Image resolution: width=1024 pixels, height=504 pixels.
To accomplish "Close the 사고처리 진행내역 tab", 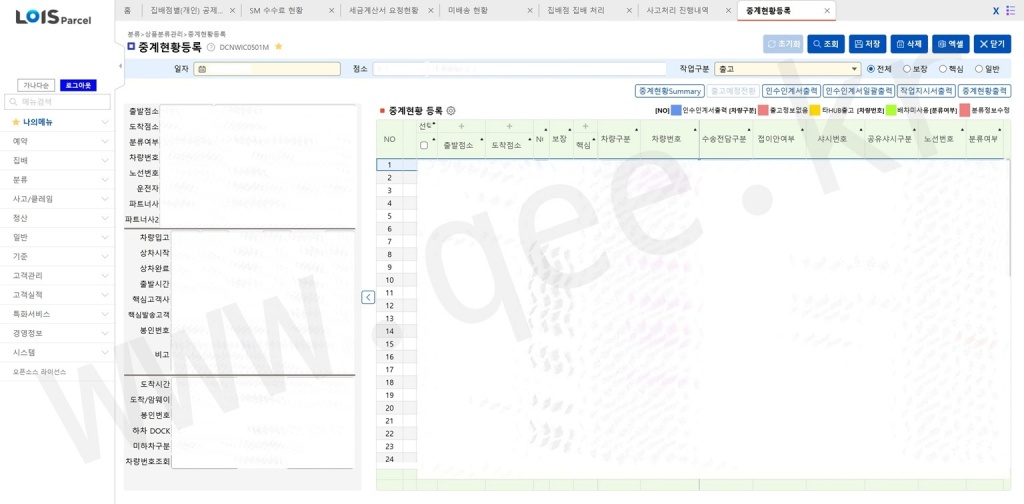I will [728, 11].
